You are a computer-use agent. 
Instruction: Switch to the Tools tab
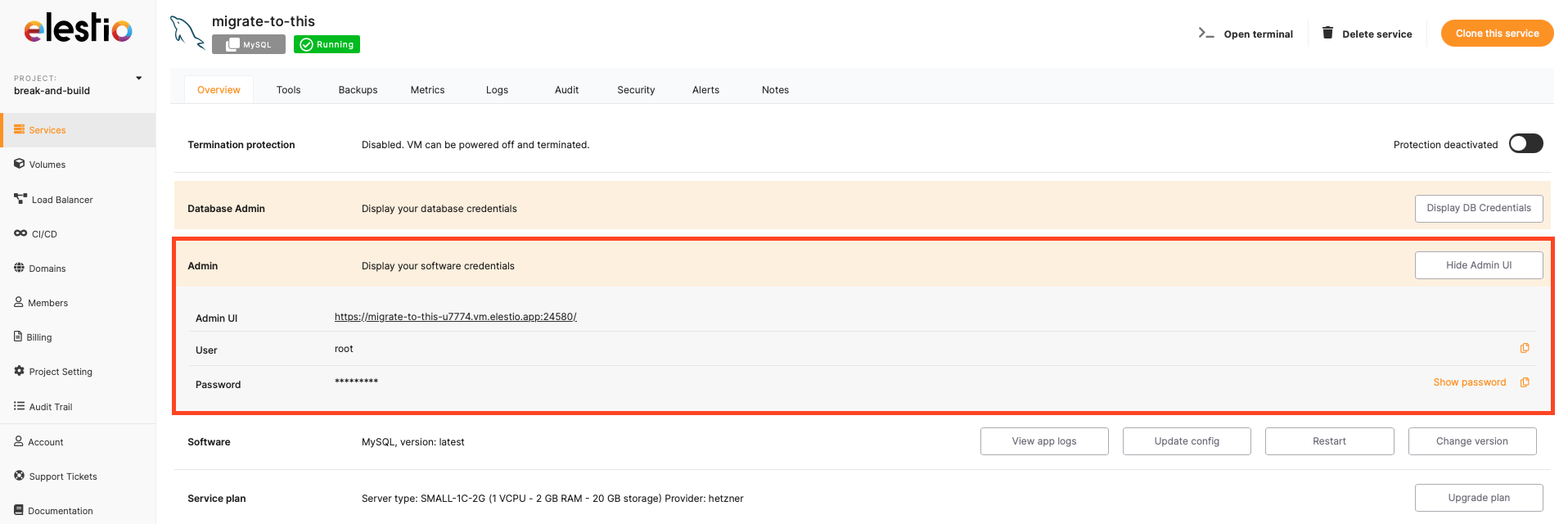[288, 90]
